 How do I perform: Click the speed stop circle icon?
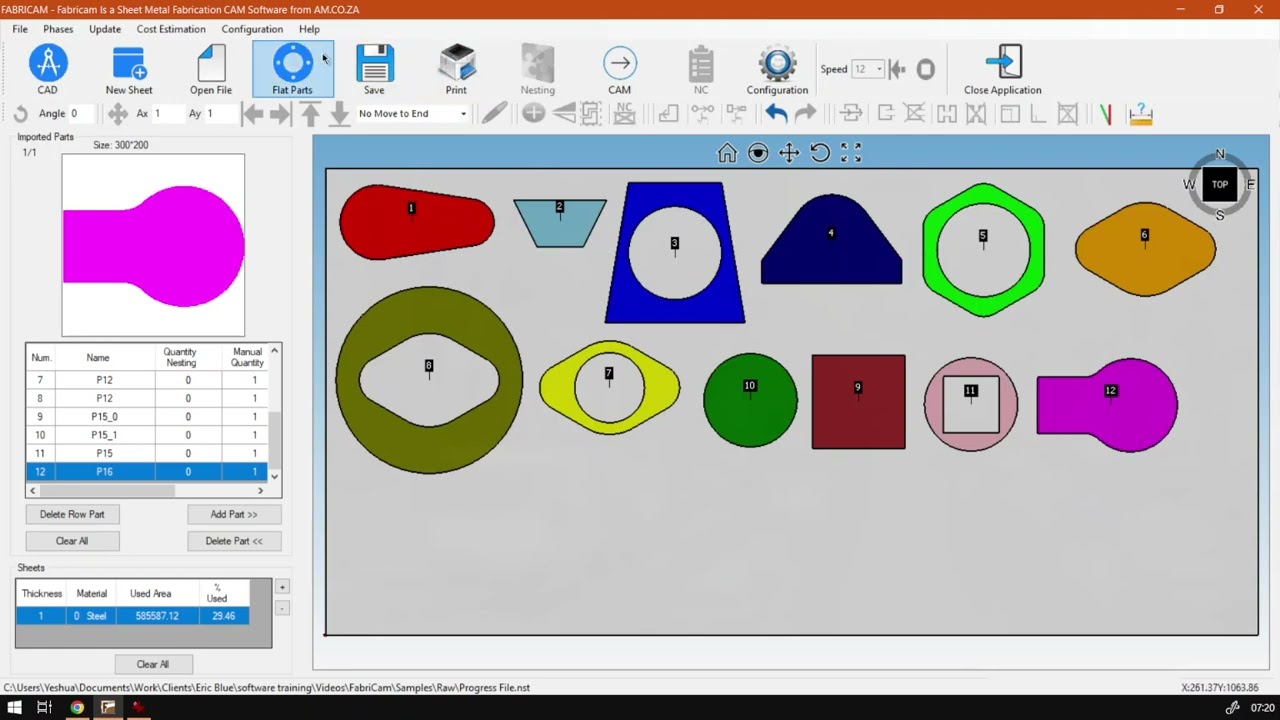[926, 69]
